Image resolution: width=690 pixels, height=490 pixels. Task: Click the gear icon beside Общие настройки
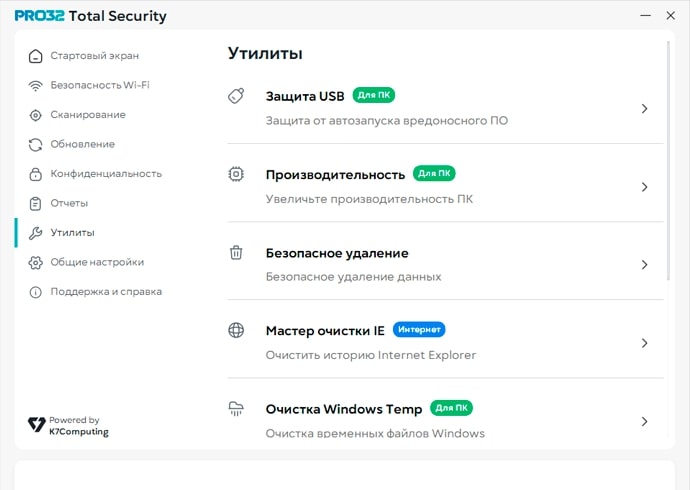(x=36, y=262)
